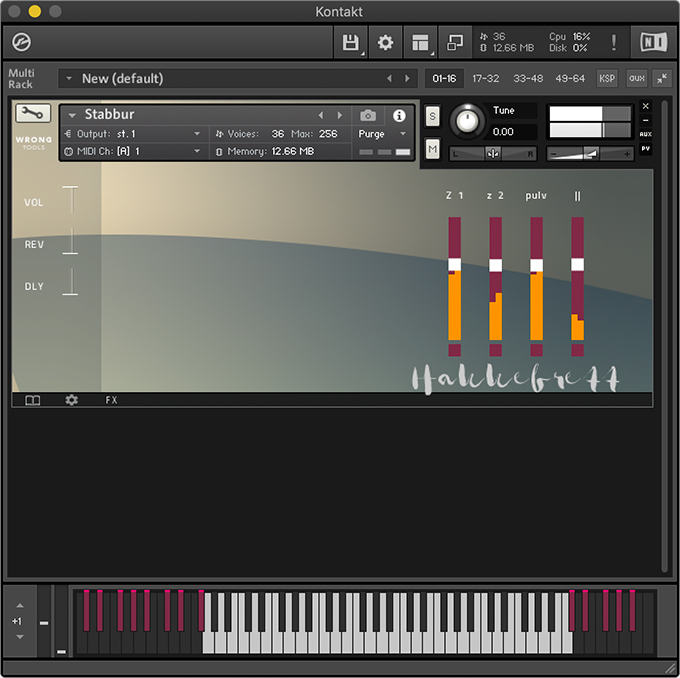The image size is (680, 678).
Task: Close the Stabbur instrument with X
Action: [645, 106]
